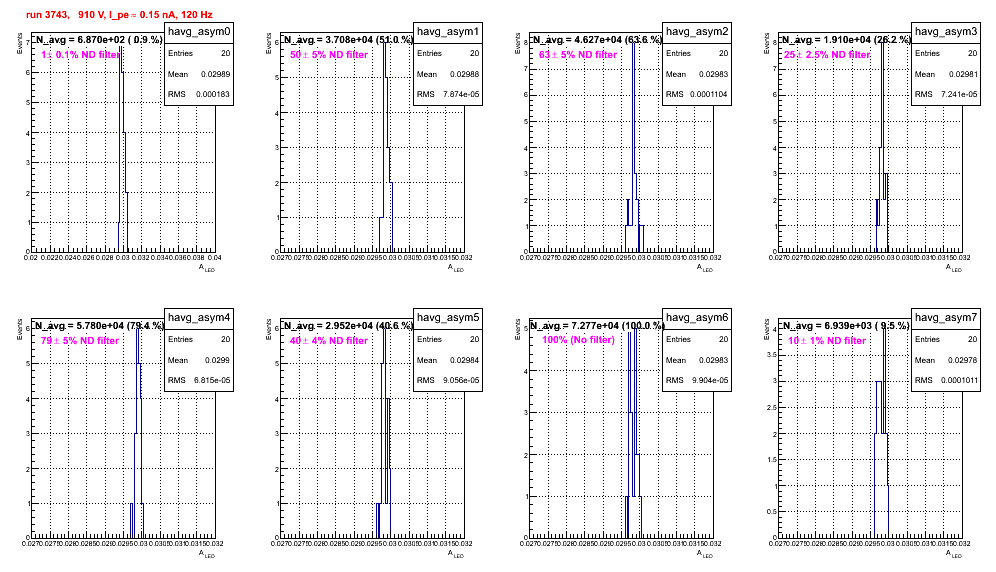Click the '63± 5% ND filter' label

(x=578, y=55)
